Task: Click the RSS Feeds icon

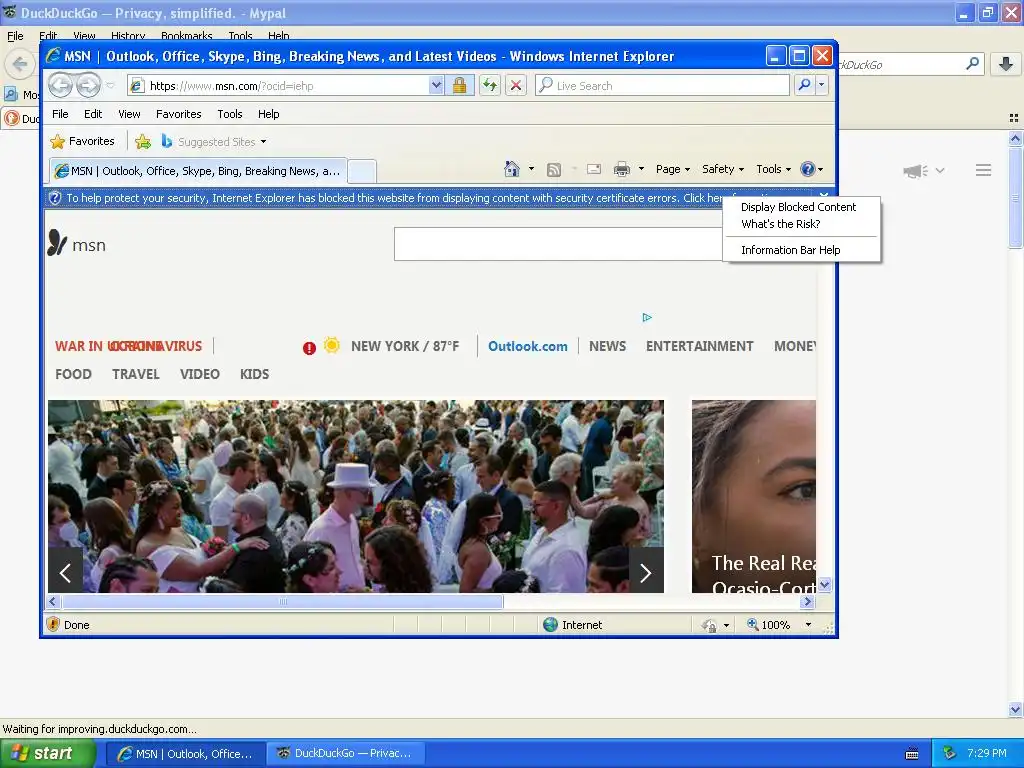Action: pos(554,170)
